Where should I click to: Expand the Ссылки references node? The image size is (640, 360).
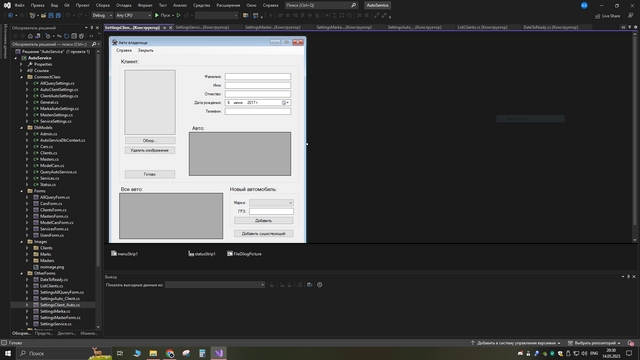(22, 71)
